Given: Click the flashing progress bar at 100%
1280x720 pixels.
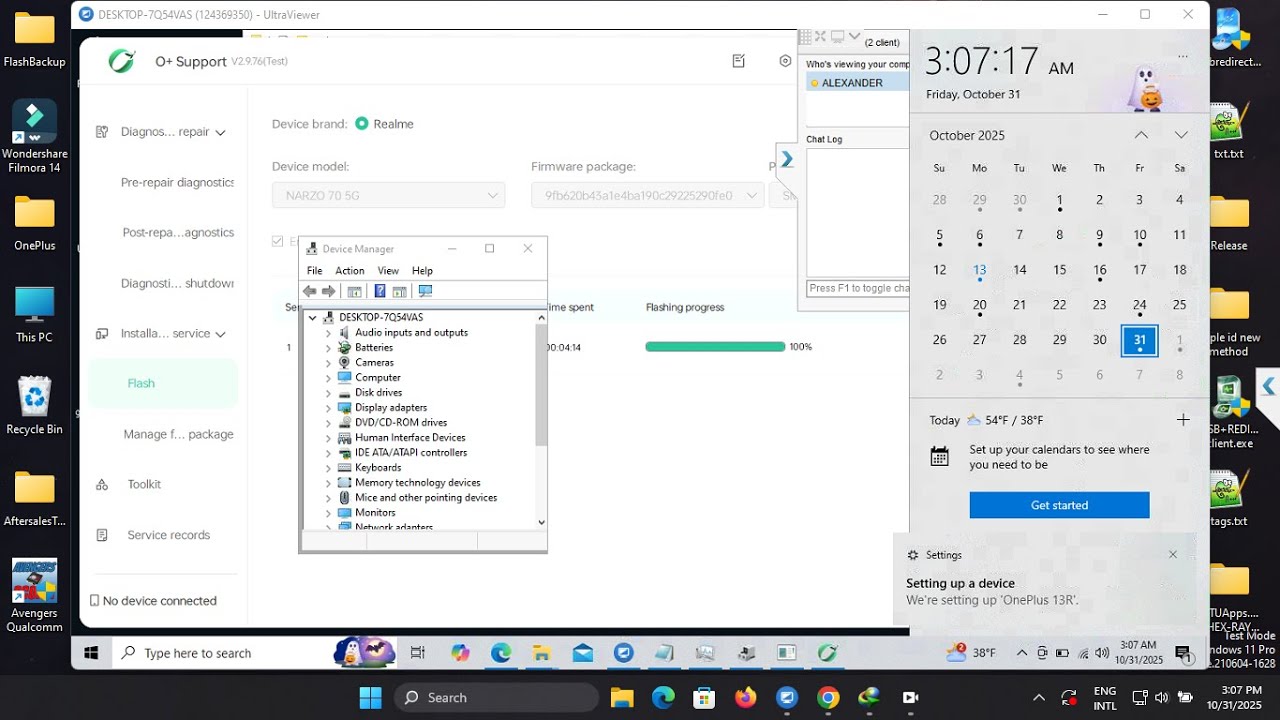Looking at the screenshot, I should pos(715,347).
